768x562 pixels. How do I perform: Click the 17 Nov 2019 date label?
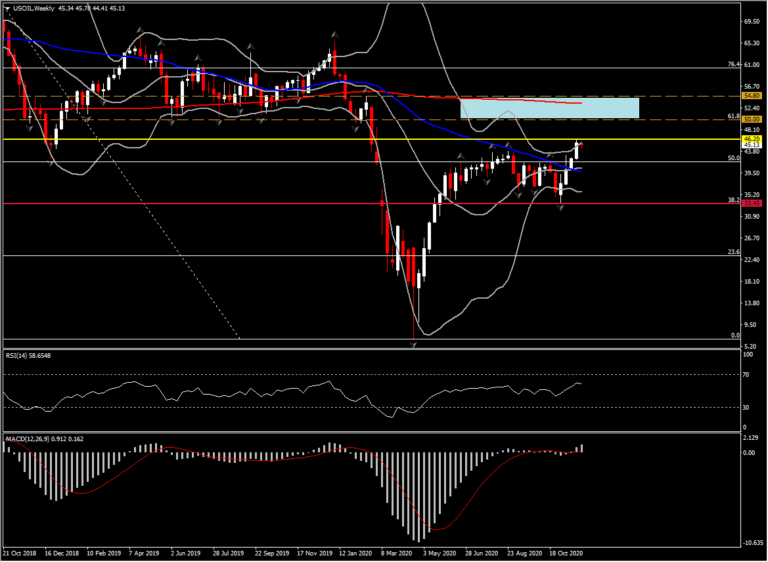(x=313, y=552)
